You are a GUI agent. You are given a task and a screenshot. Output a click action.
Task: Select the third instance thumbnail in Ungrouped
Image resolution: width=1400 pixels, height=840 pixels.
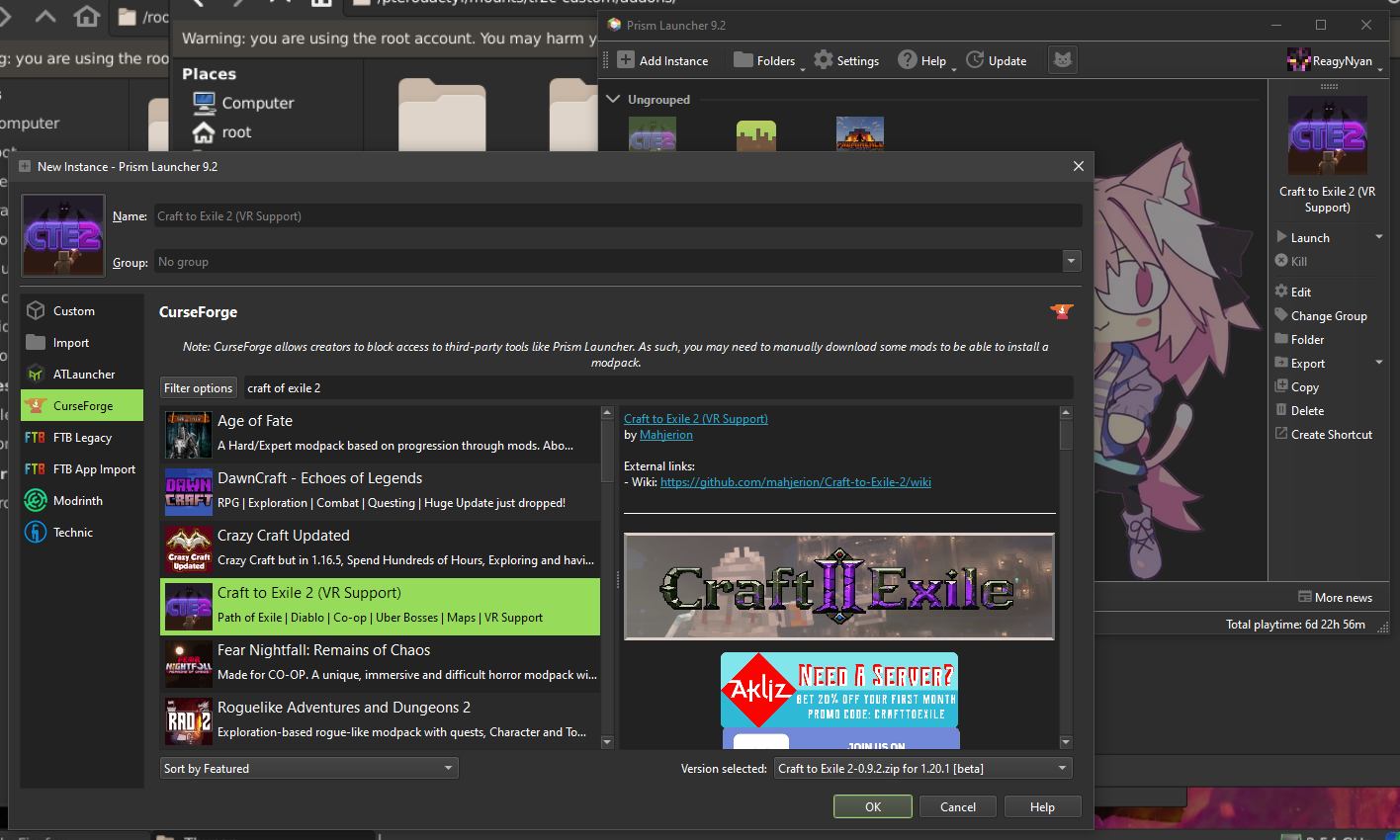click(860, 134)
